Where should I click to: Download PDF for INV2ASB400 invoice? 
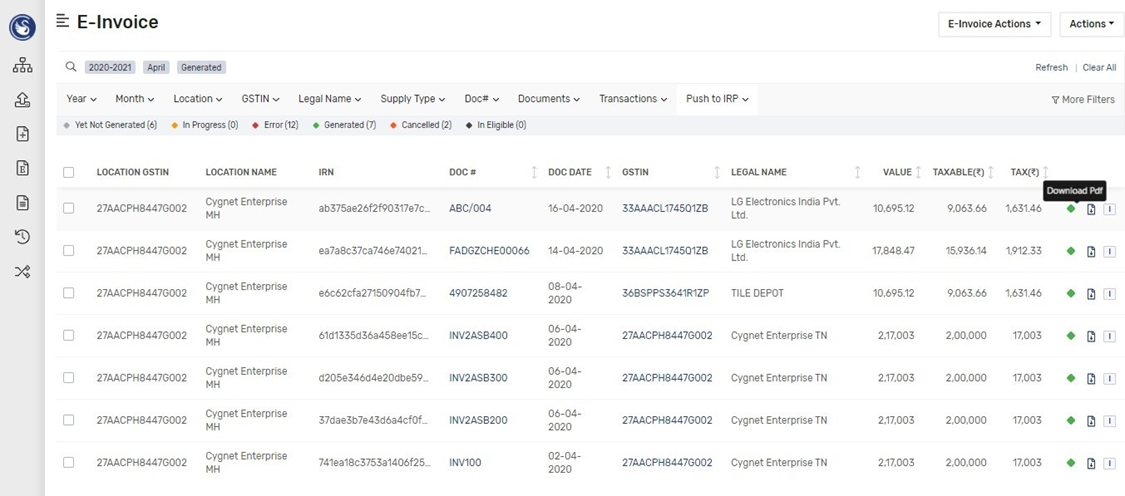tap(1091, 336)
